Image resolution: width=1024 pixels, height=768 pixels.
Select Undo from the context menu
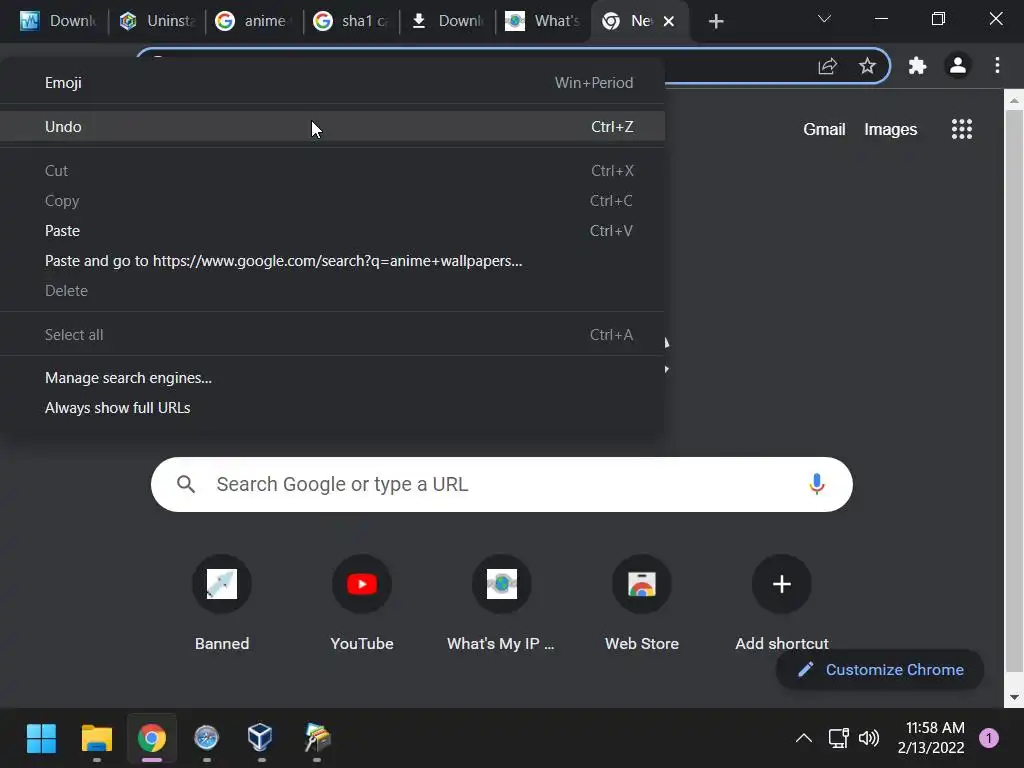point(332,127)
